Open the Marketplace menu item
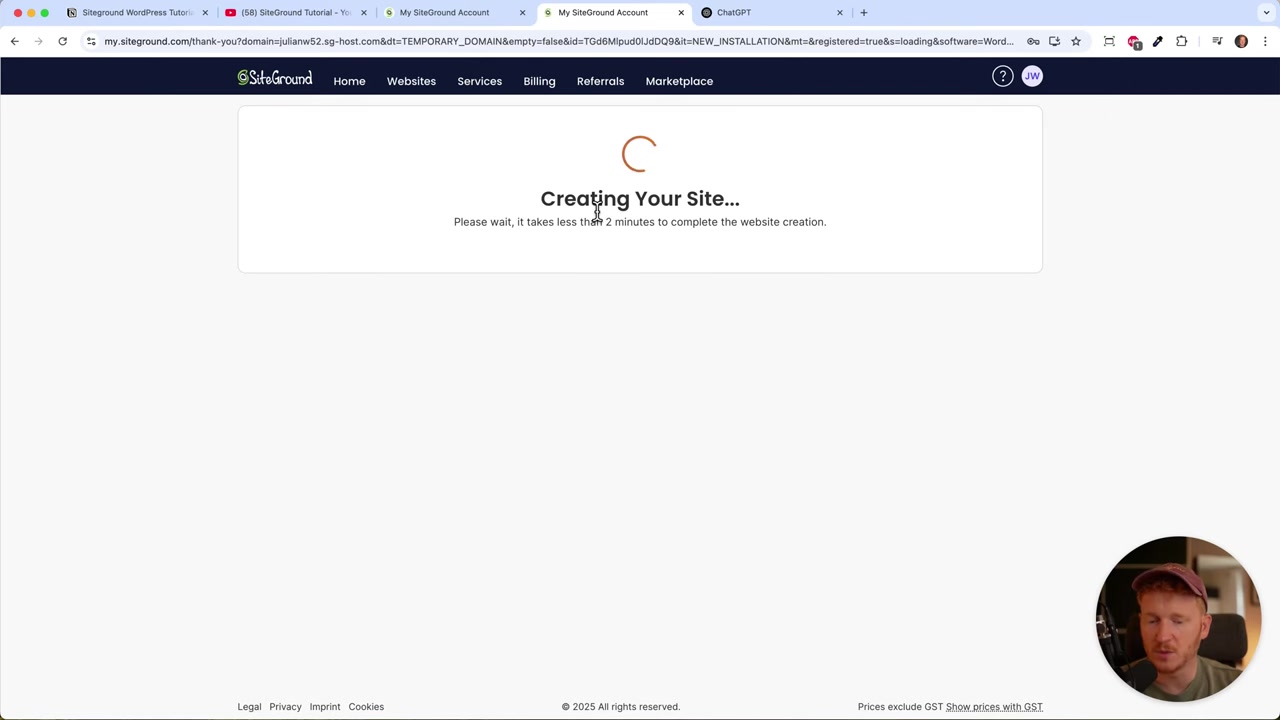 click(679, 81)
